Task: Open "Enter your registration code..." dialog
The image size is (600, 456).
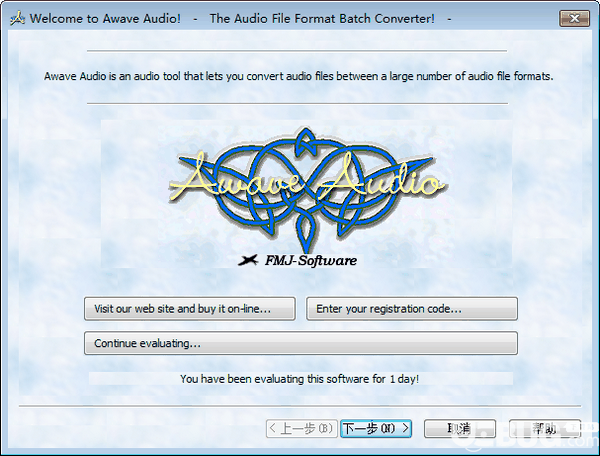Action: (412, 309)
